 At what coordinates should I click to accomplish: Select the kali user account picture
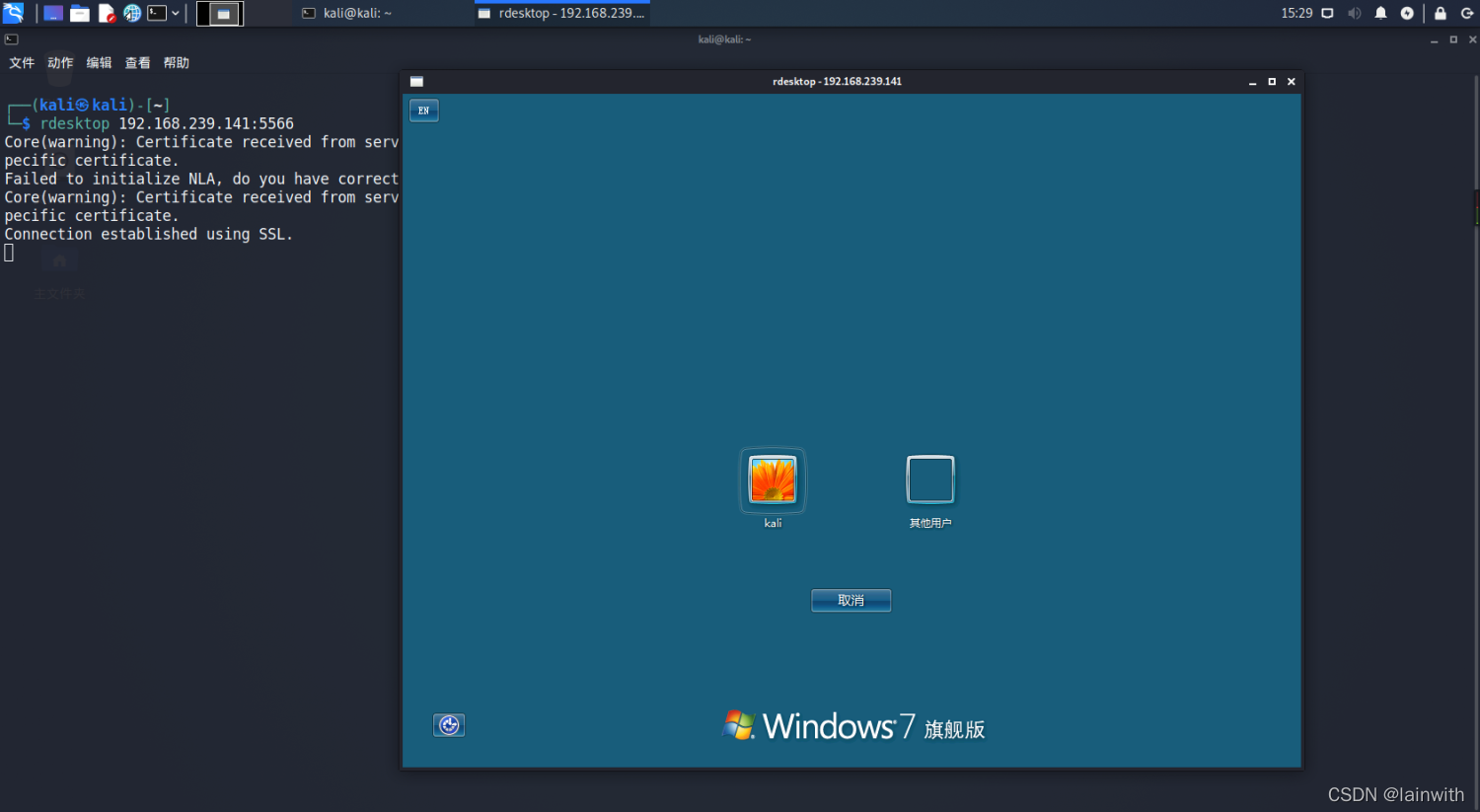click(x=773, y=480)
